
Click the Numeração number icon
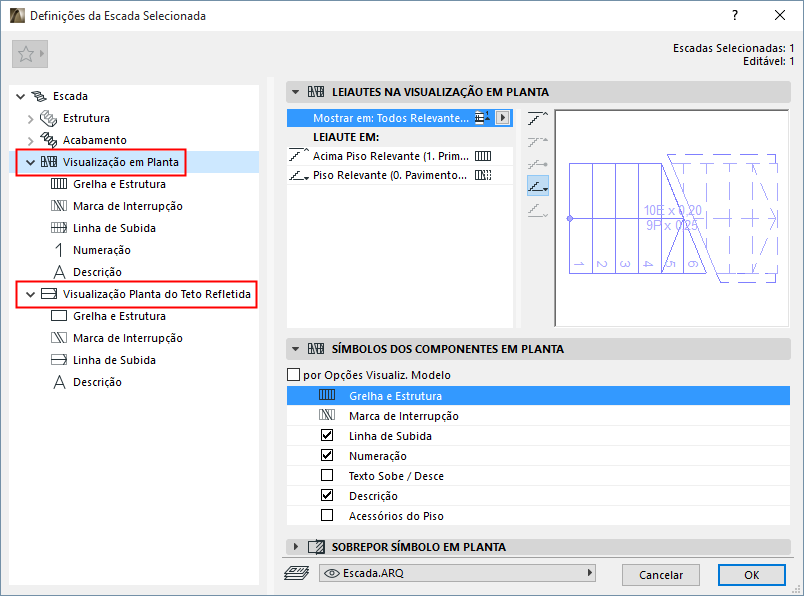59,250
